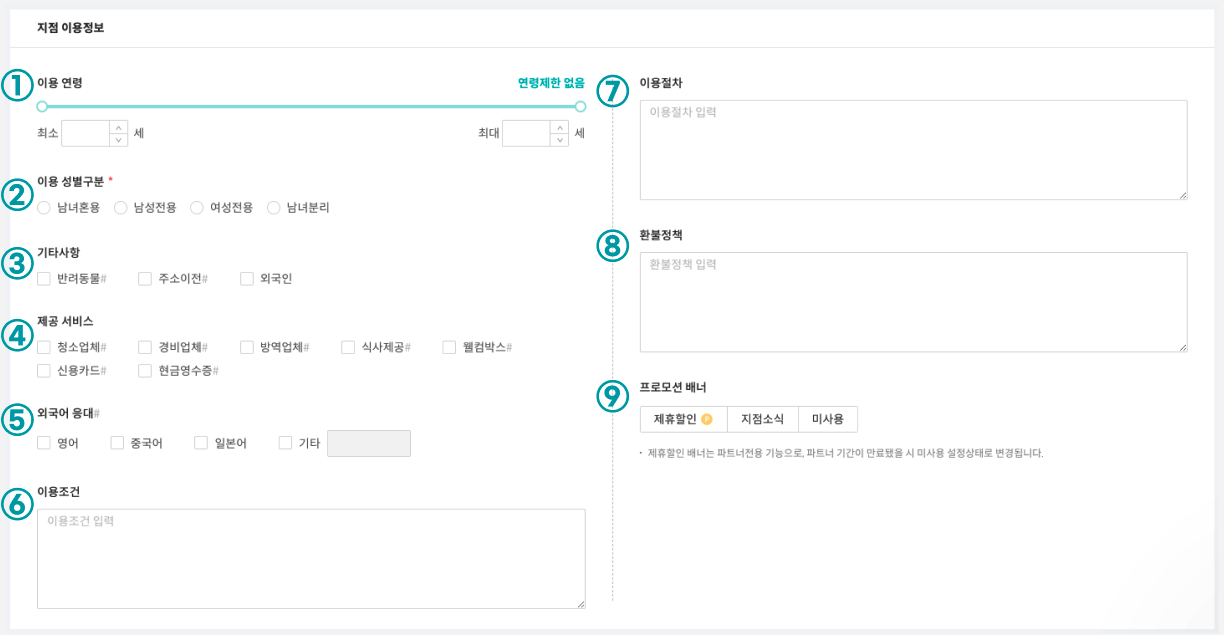Click the left handle of age slider

[42, 106]
